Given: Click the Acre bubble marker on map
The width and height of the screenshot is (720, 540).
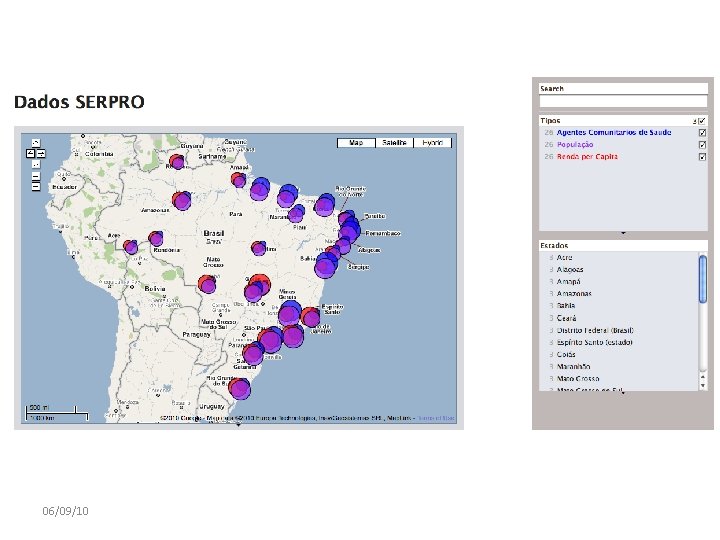Looking at the screenshot, I should (130, 247).
